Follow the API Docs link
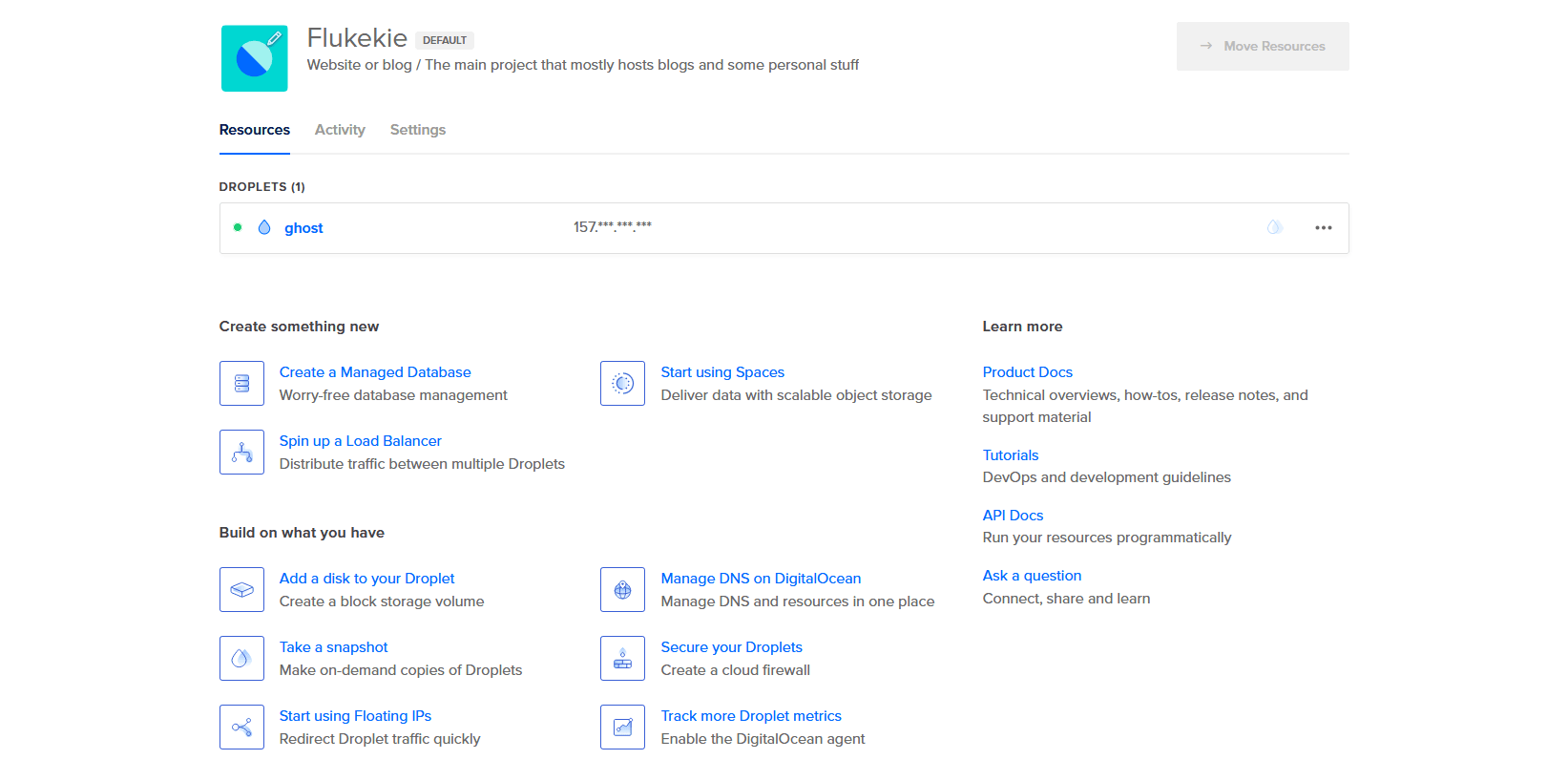Screen dimensions: 1568x781 1013,516
